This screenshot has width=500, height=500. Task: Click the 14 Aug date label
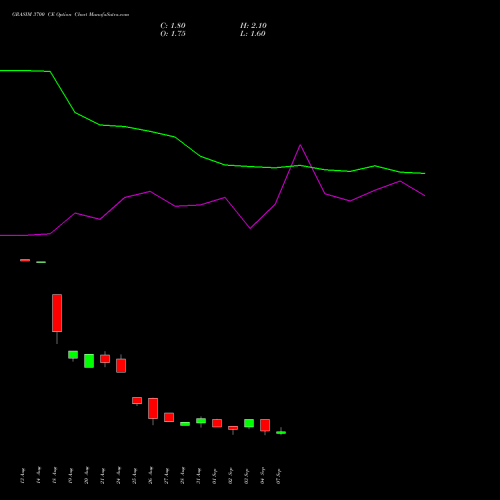coord(39,475)
